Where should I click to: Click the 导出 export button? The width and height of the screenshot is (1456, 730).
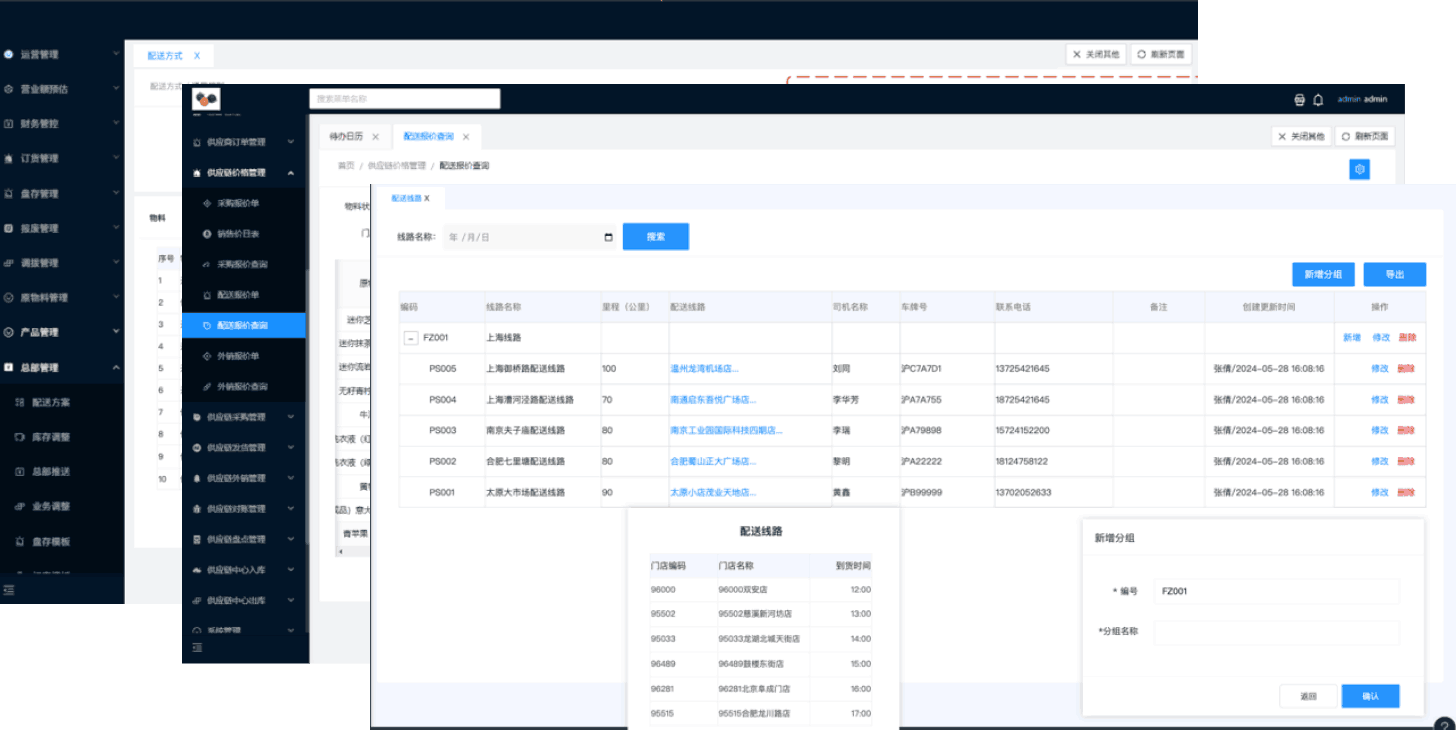coord(1394,275)
